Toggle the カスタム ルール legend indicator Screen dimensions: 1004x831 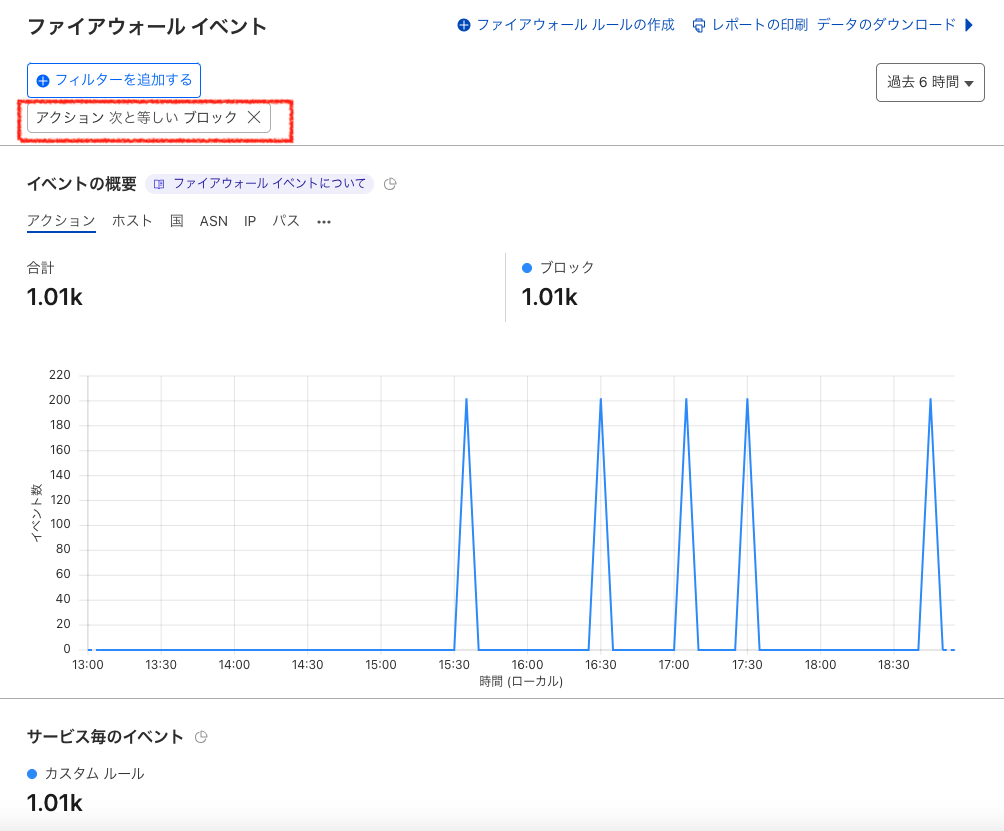(x=32, y=773)
